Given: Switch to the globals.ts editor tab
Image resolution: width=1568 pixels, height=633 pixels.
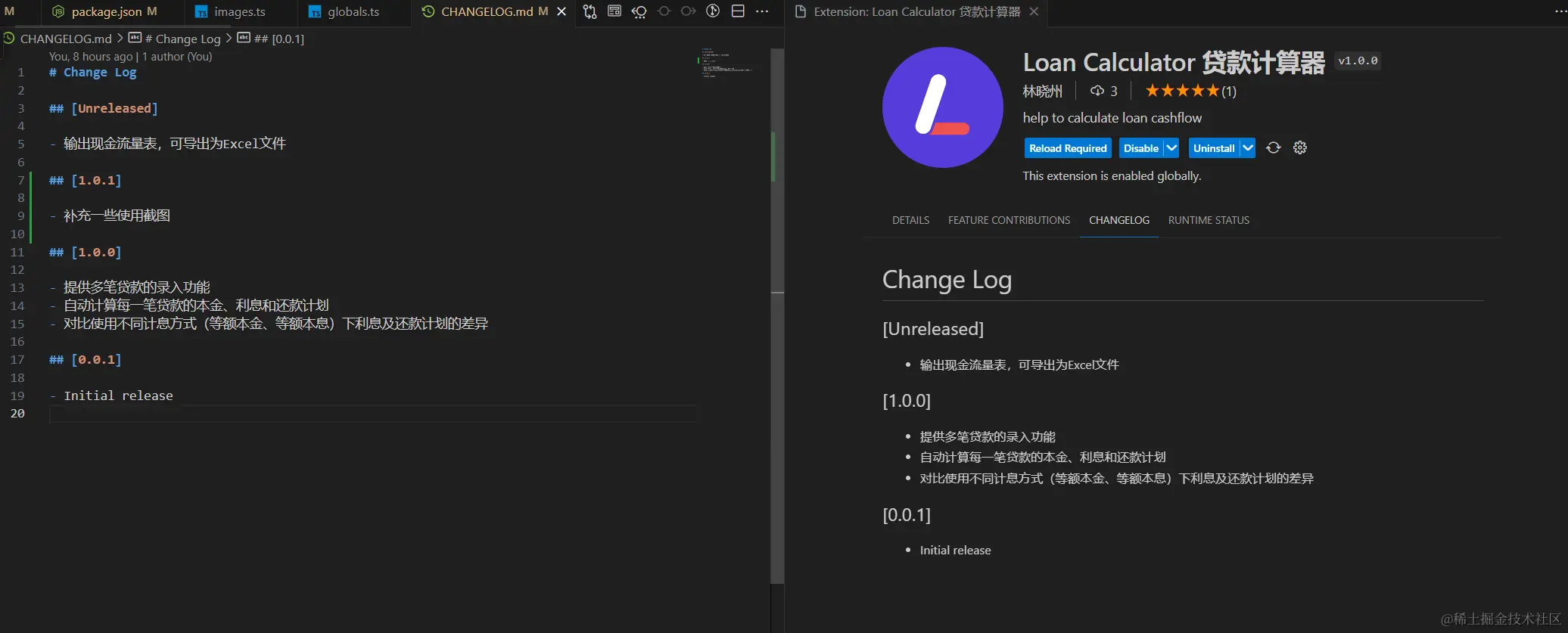Looking at the screenshot, I should (x=353, y=12).
